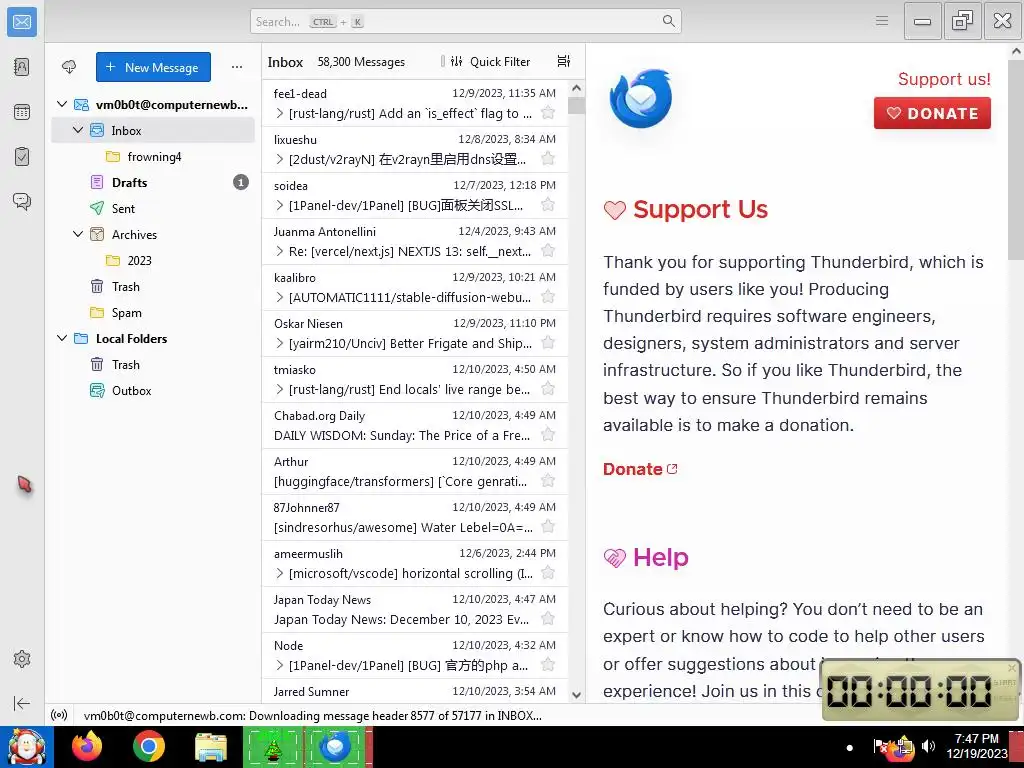Click the New Message button
The image size is (1024, 768).
[153, 67]
